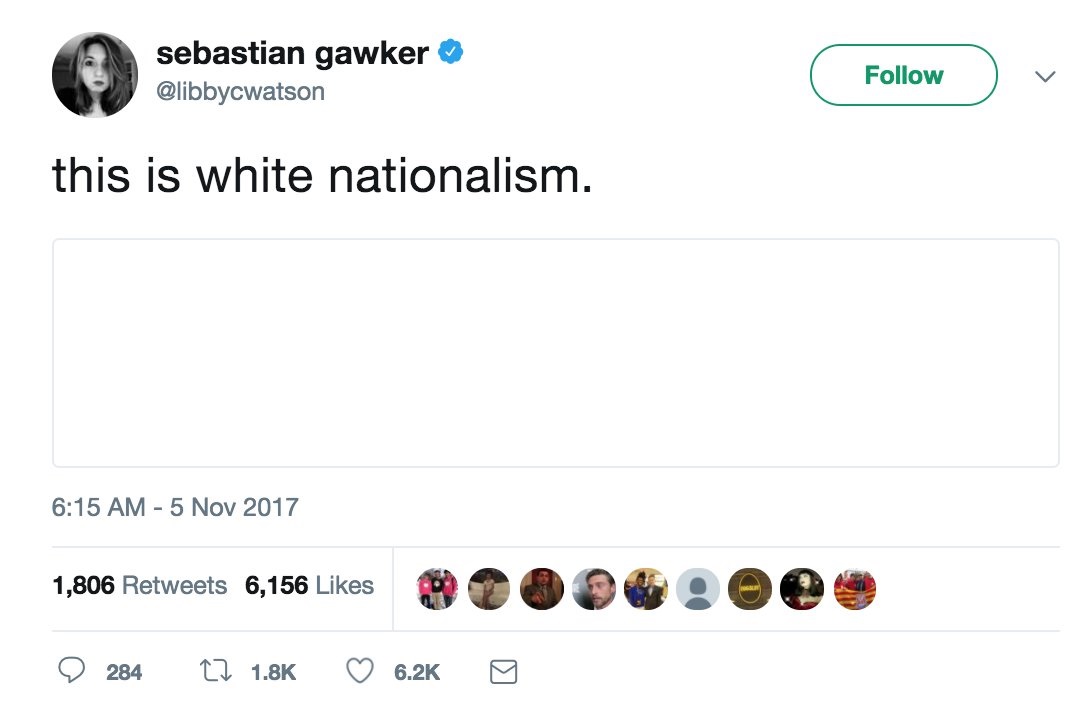Click the author's black-and-white profile photo
Image resolution: width=1086 pixels, height=722 pixels.
(95, 75)
